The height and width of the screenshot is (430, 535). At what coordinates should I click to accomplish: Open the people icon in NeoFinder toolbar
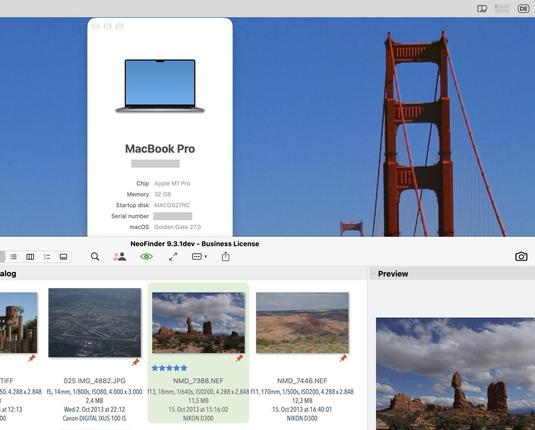[119, 257]
